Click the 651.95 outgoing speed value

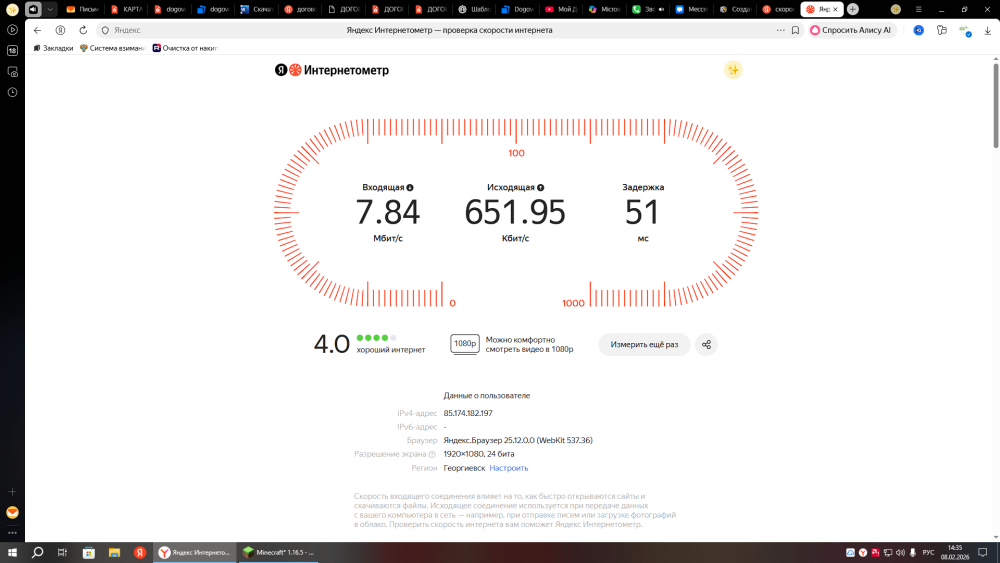click(x=515, y=212)
